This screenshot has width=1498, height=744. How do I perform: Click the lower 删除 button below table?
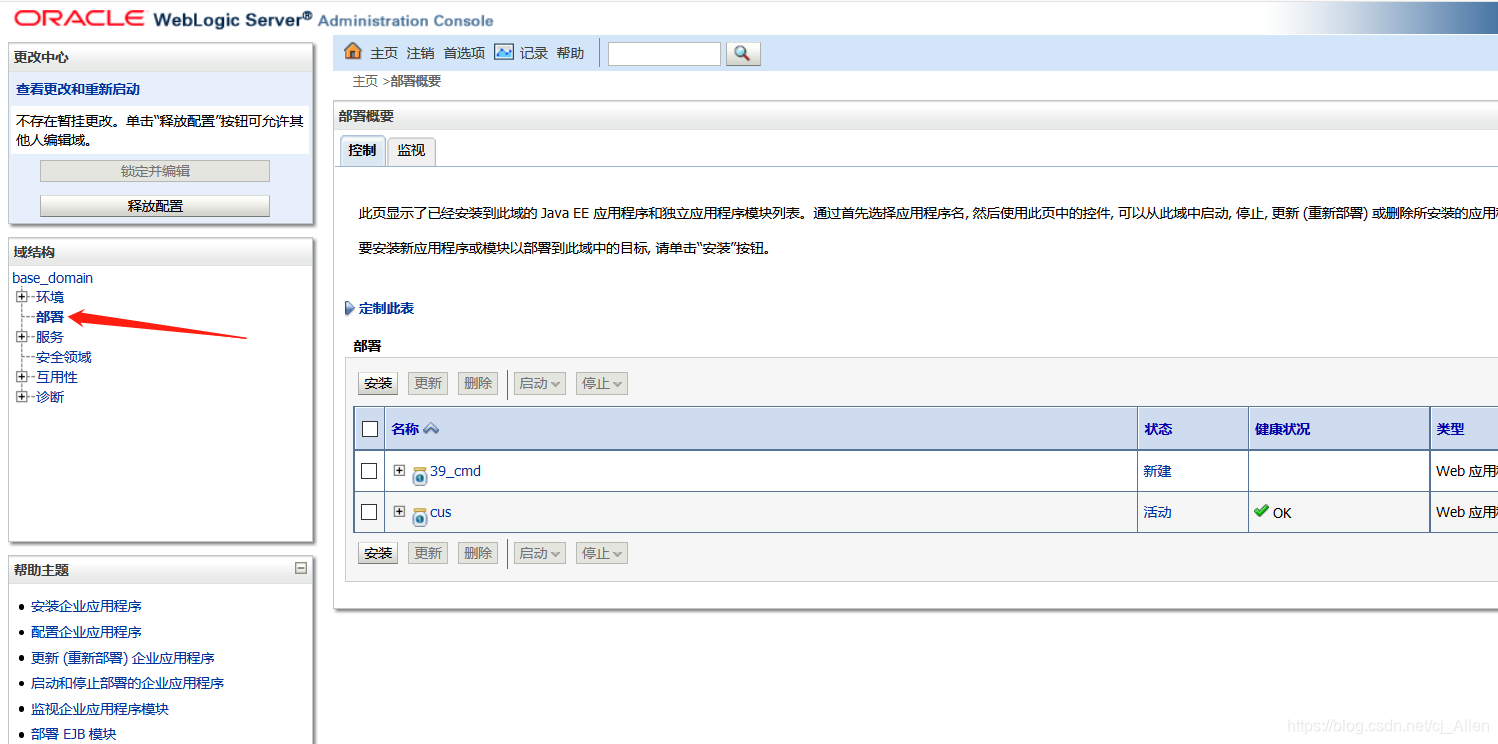click(x=478, y=553)
